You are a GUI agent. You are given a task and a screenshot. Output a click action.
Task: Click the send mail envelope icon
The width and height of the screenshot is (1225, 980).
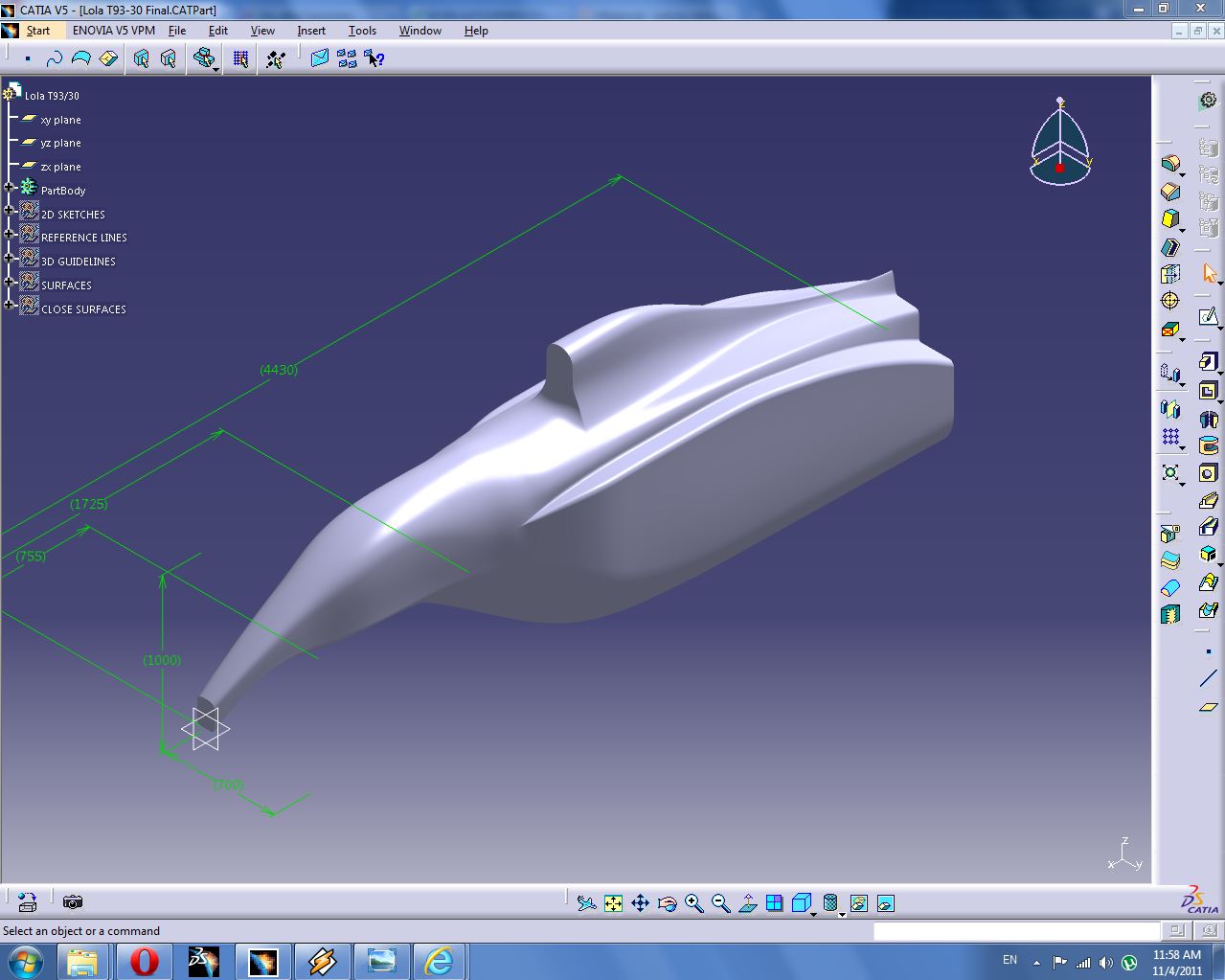tap(320, 59)
